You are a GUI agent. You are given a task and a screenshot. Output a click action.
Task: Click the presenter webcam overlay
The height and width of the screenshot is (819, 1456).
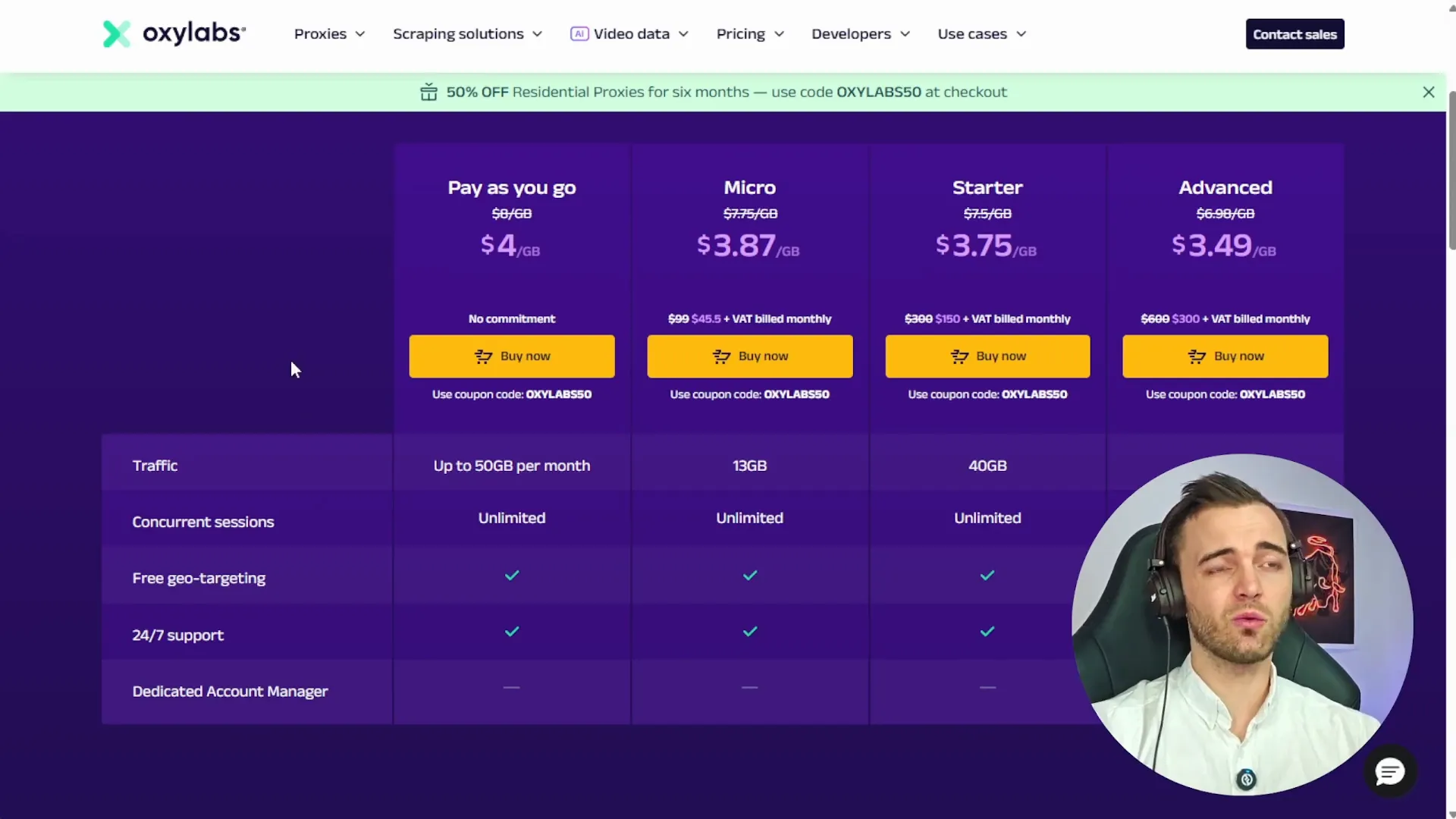[x=1241, y=624]
